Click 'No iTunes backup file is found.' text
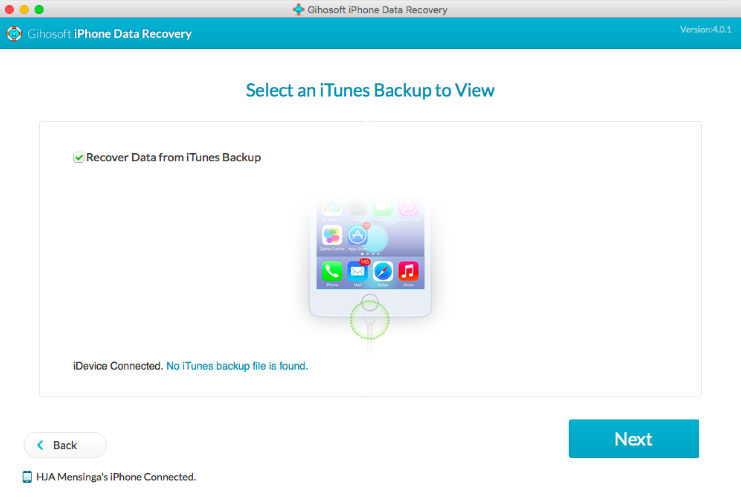The image size is (741, 498). (237, 366)
